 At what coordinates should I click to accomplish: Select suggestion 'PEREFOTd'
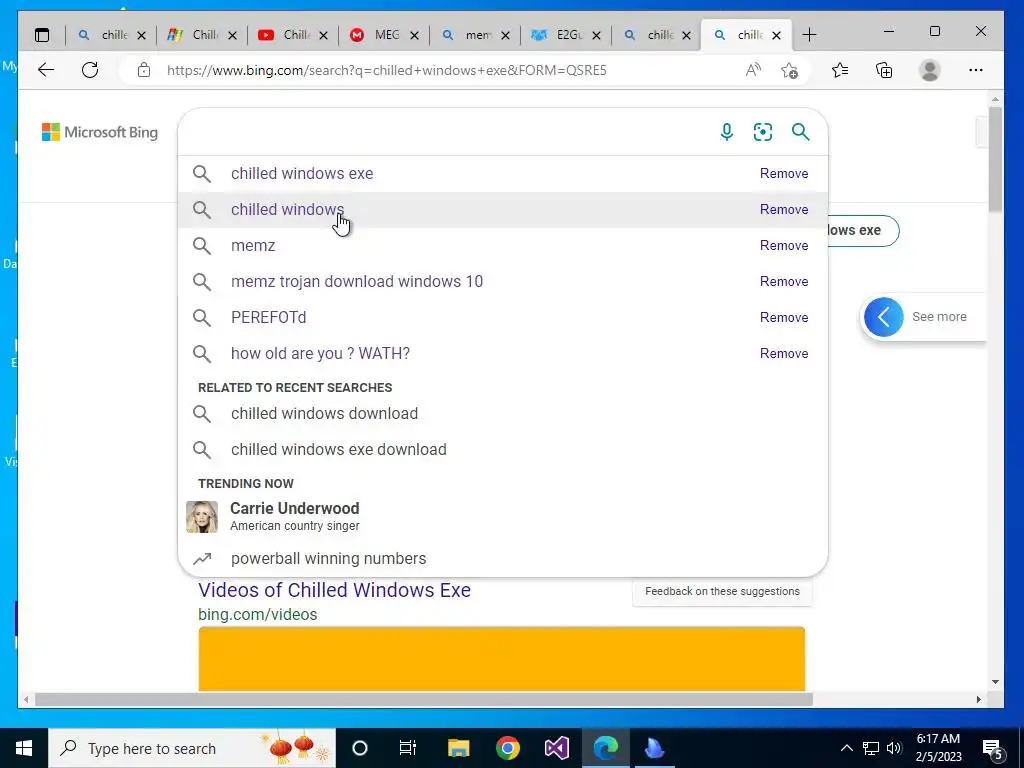(x=502, y=317)
